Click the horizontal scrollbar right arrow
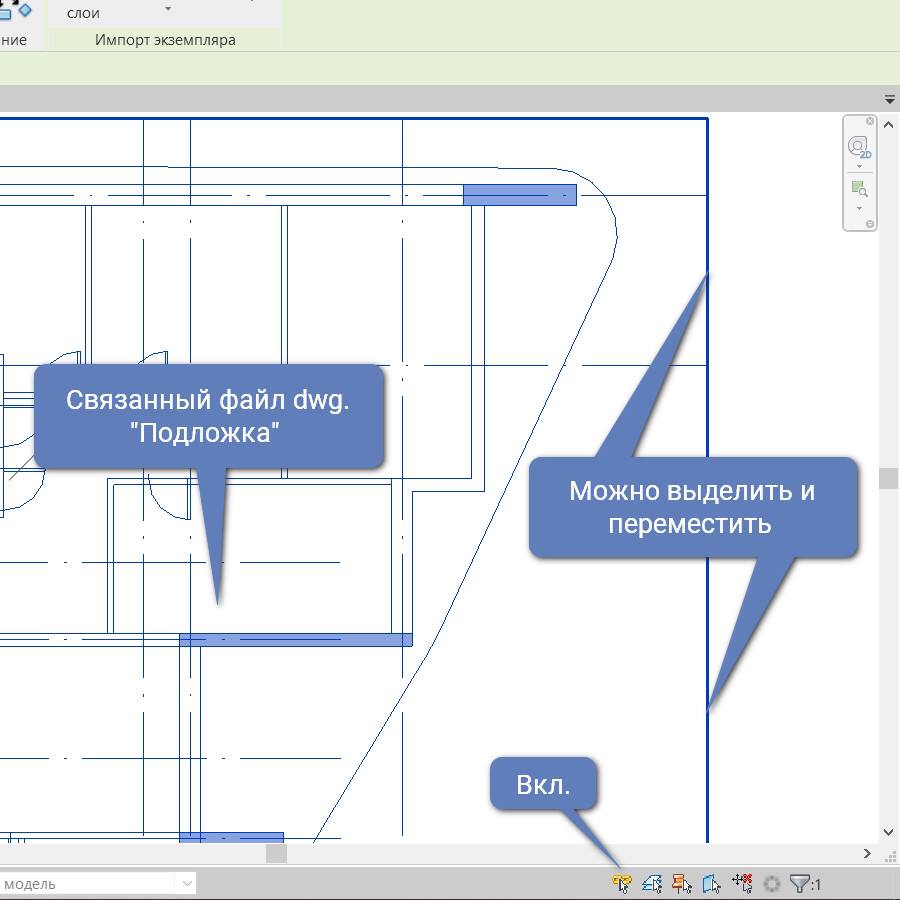The image size is (900, 900). click(867, 854)
